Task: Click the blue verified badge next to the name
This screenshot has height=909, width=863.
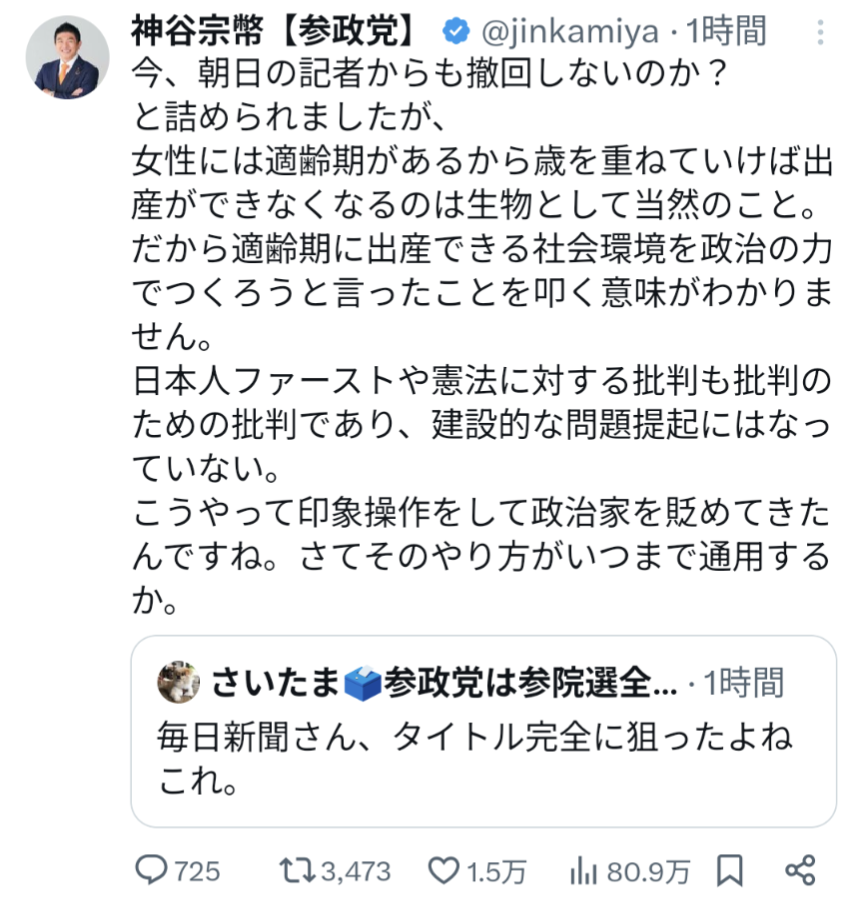Action: [456, 30]
